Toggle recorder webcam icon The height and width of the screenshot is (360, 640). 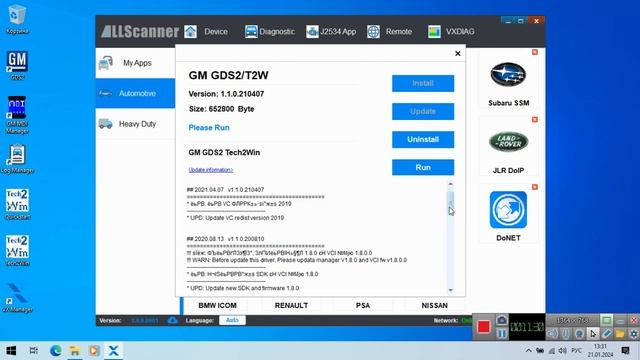[579, 333]
